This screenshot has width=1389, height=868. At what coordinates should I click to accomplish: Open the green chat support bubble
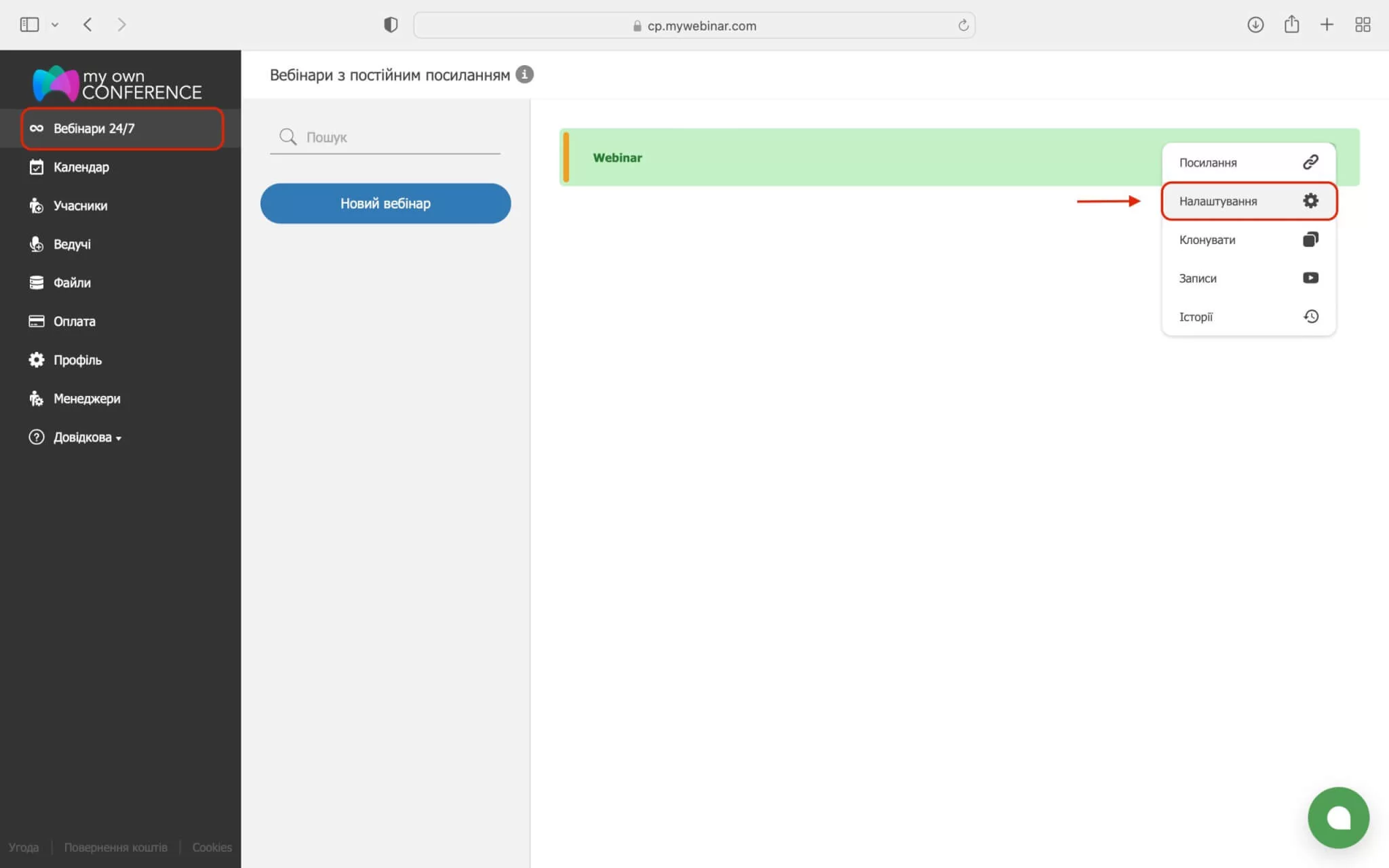tap(1338, 817)
